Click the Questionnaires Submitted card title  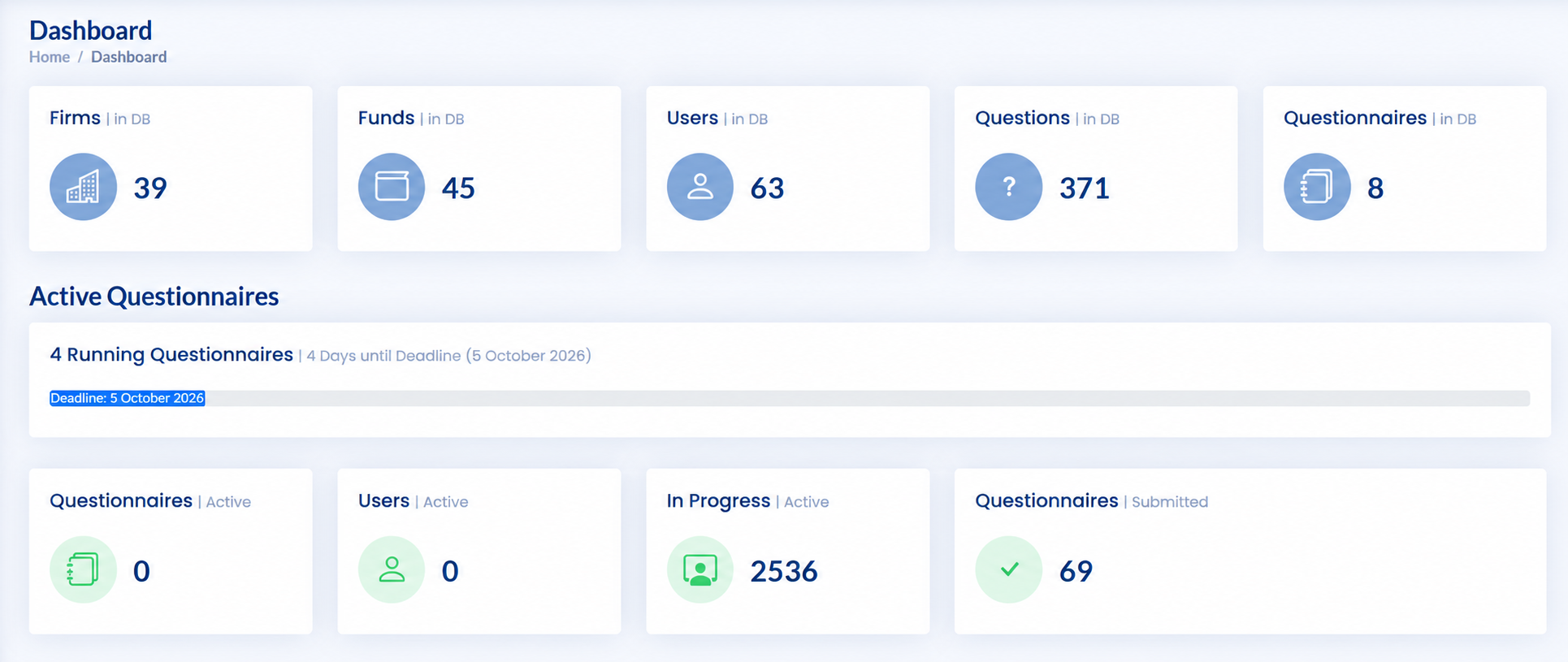click(1091, 501)
